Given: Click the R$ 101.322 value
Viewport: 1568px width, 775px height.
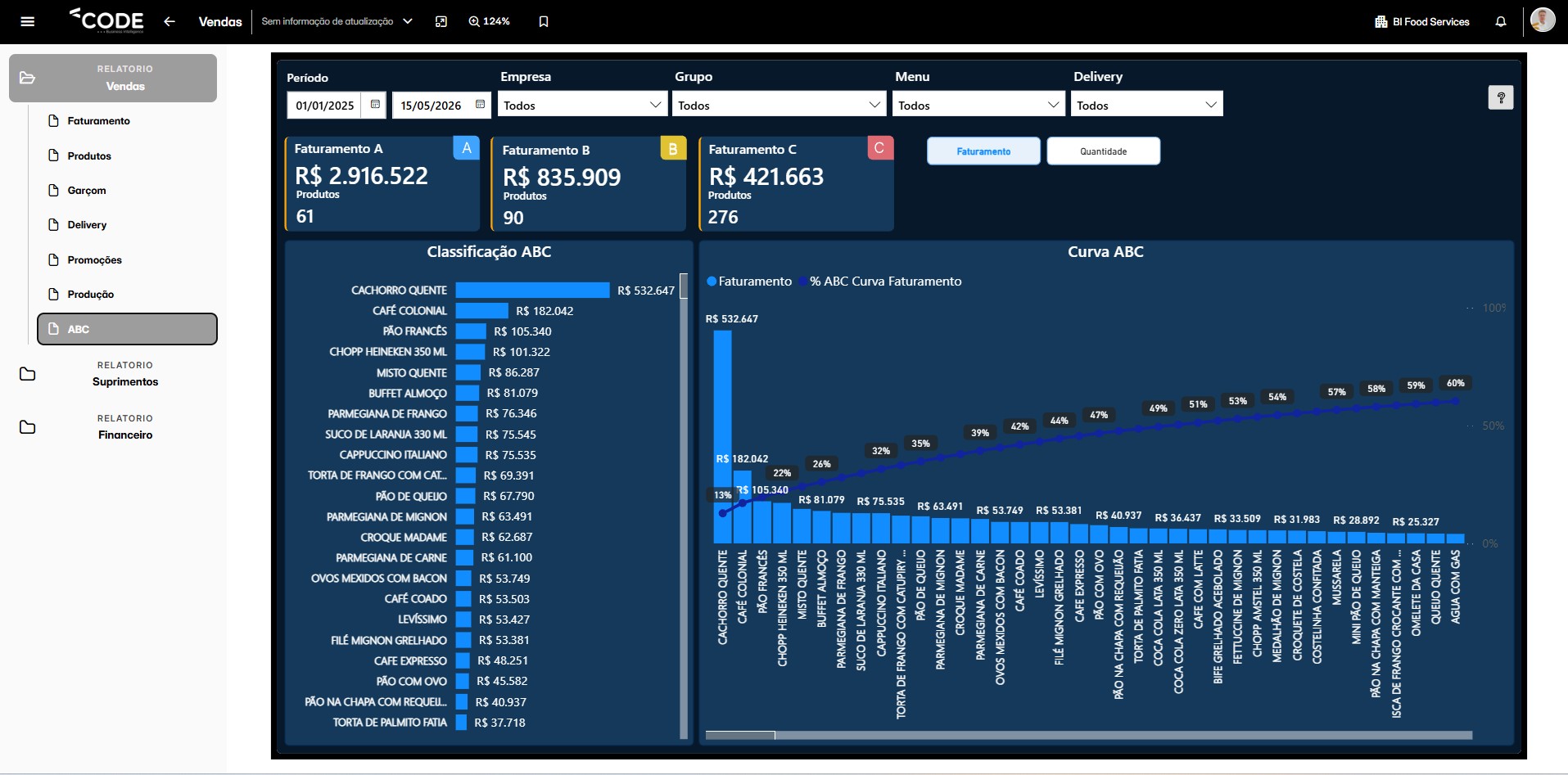Looking at the screenshot, I should pyautogui.click(x=522, y=352).
